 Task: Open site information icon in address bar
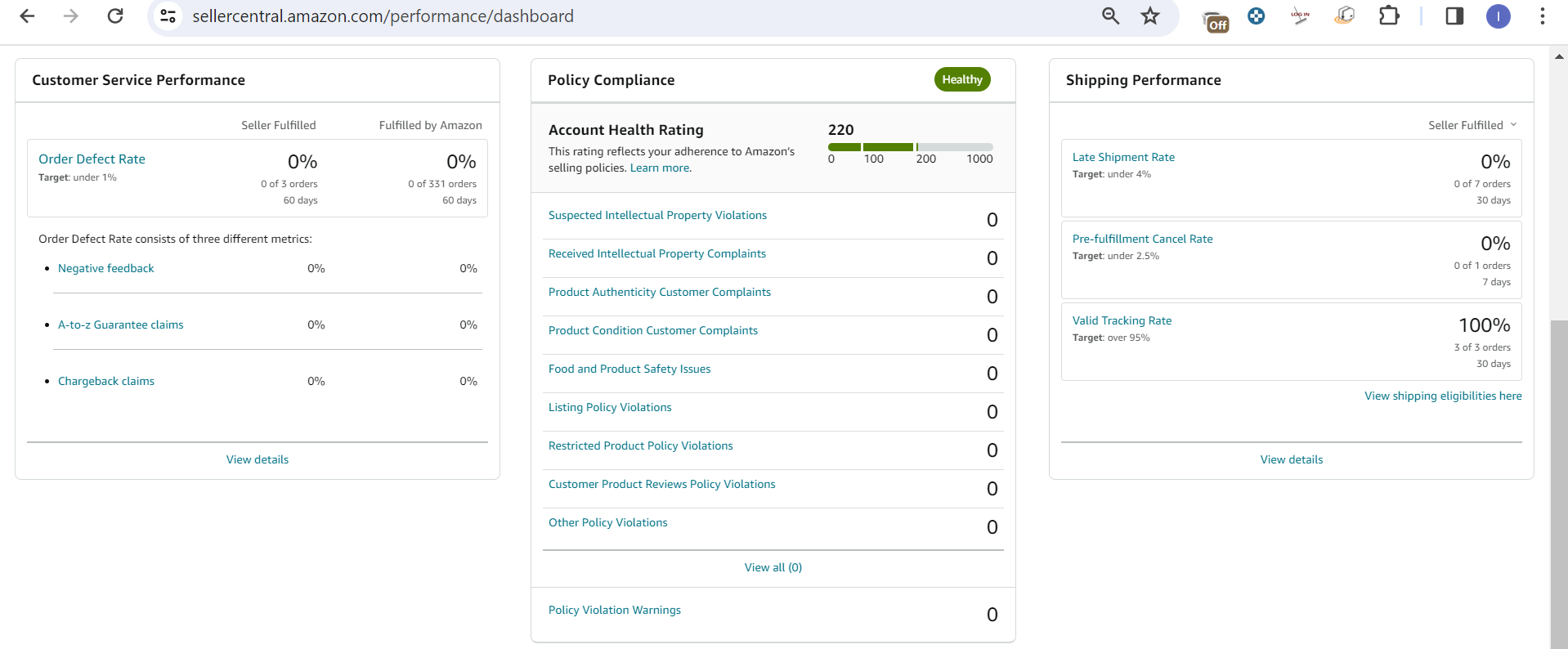pyautogui.click(x=168, y=16)
